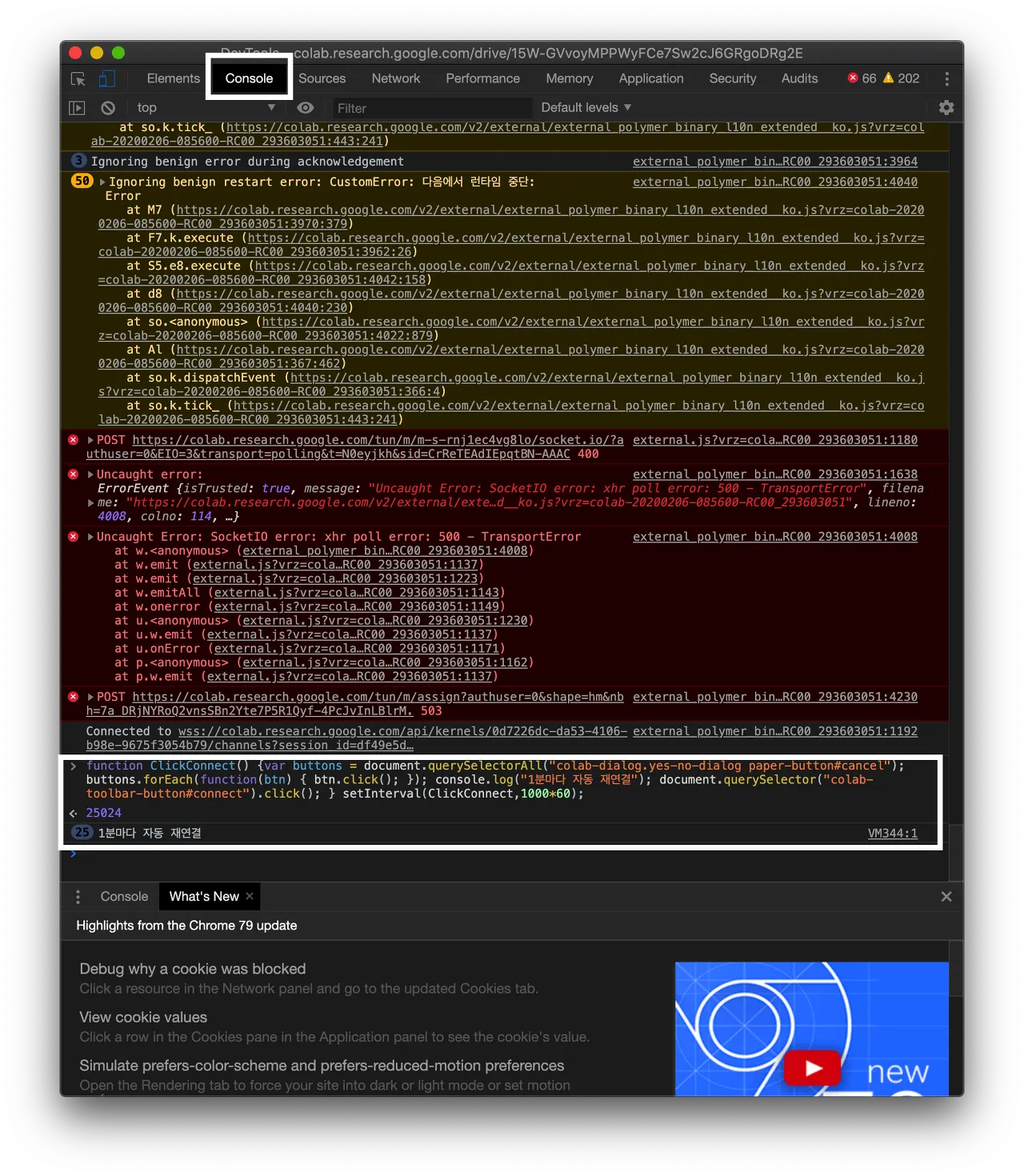Expand the POST socket.io 400 error entry
The width and height of the screenshot is (1024, 1176).
pos(91,440)
